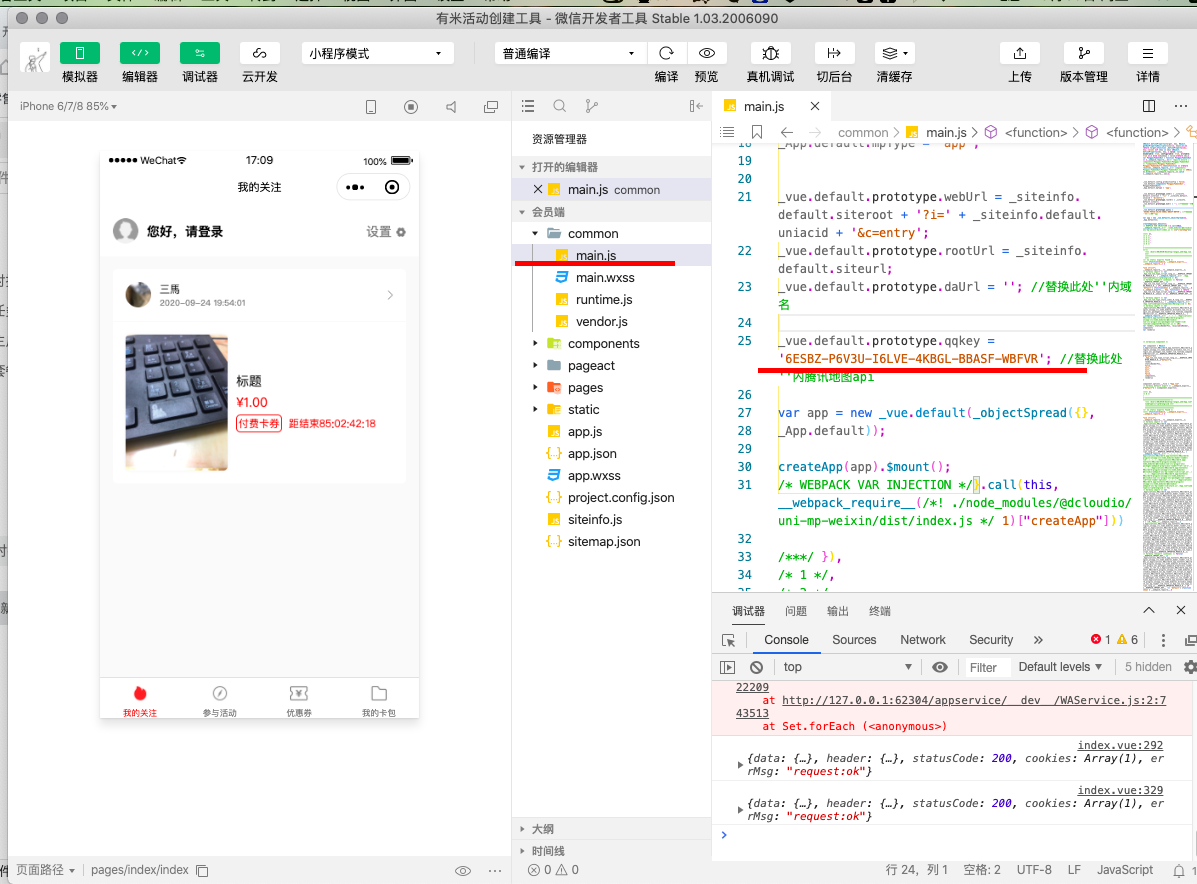The height and width of the screenshot is (884, 1197).
Task: Toggle the 模拟器 simulator panel button
Action: (x=79, y=53)
